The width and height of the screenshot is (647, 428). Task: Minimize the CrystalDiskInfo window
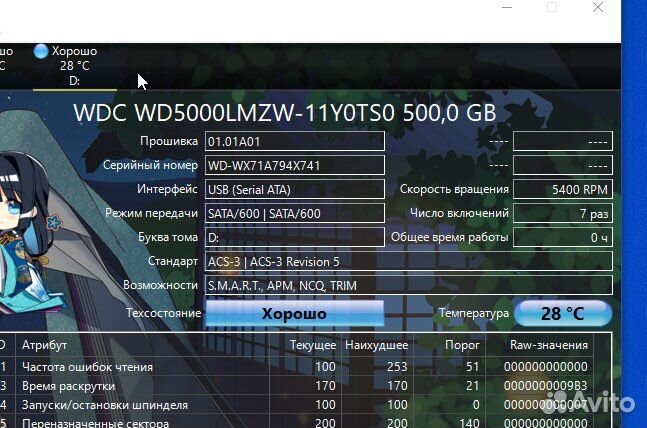point(507,7)
